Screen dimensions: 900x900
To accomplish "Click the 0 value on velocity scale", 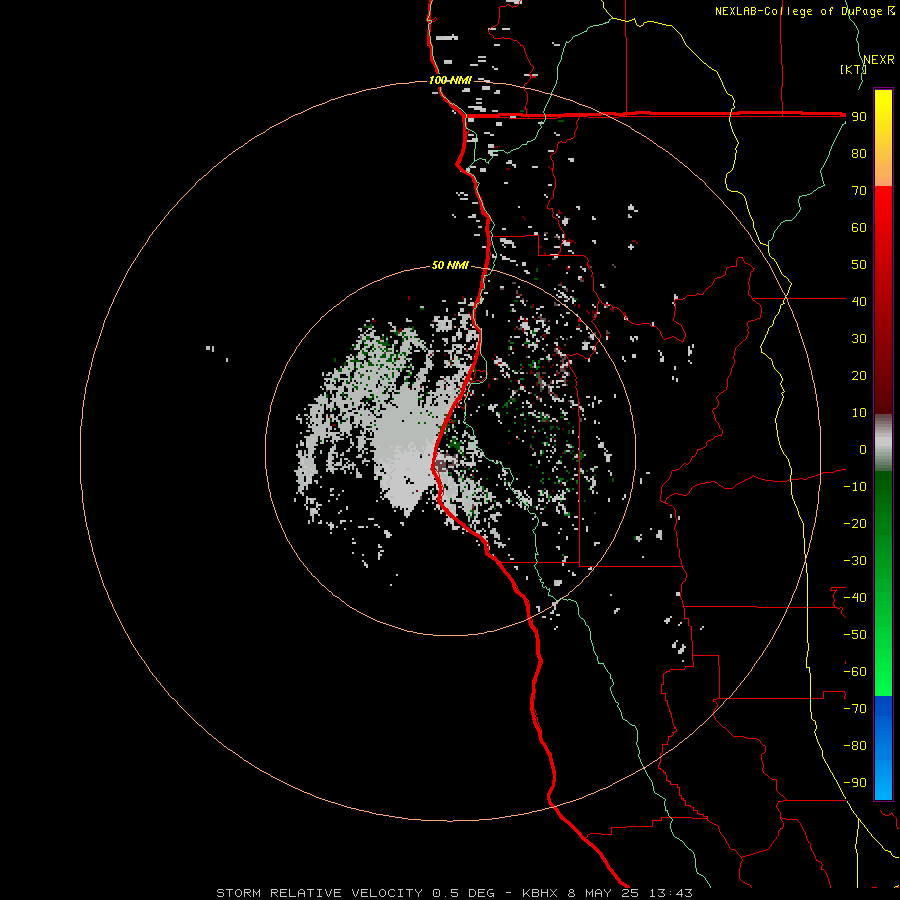I will pos(863,449).
